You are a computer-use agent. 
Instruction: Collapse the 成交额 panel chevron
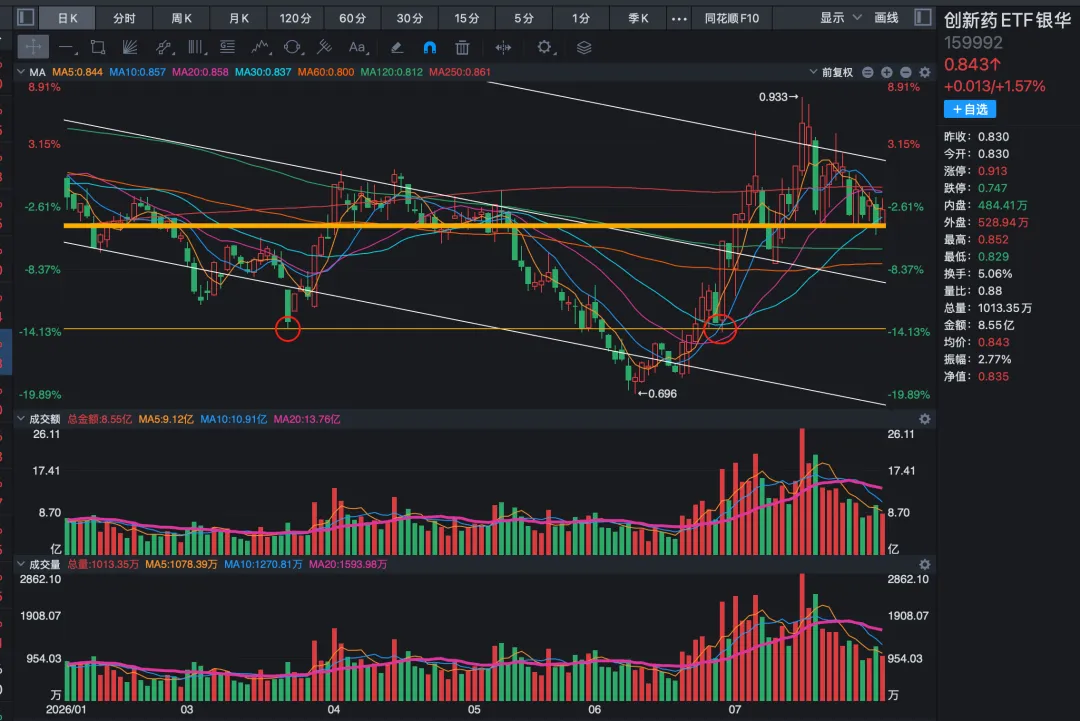click(21, 419)
